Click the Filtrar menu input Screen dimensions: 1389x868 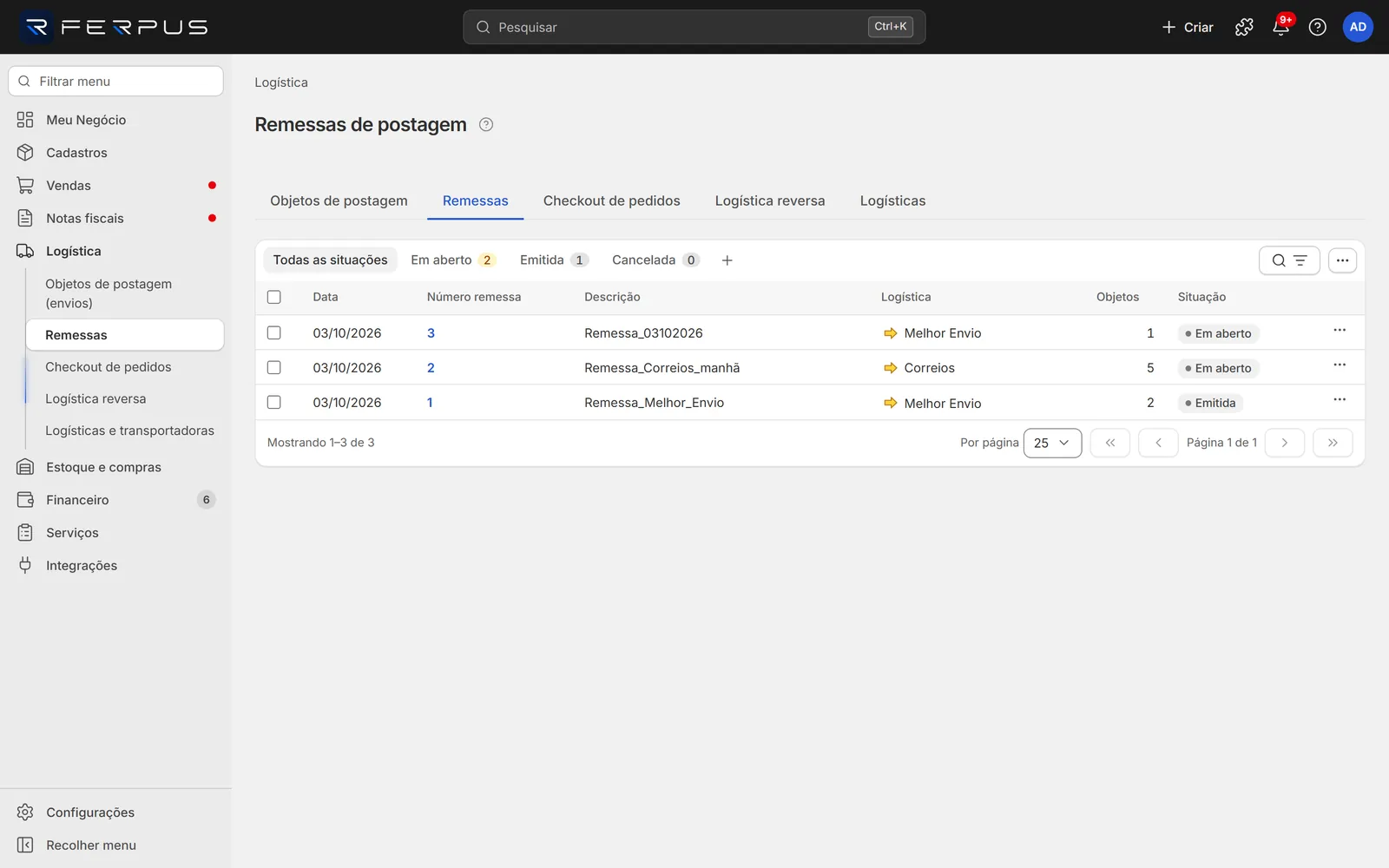[116, 82]
